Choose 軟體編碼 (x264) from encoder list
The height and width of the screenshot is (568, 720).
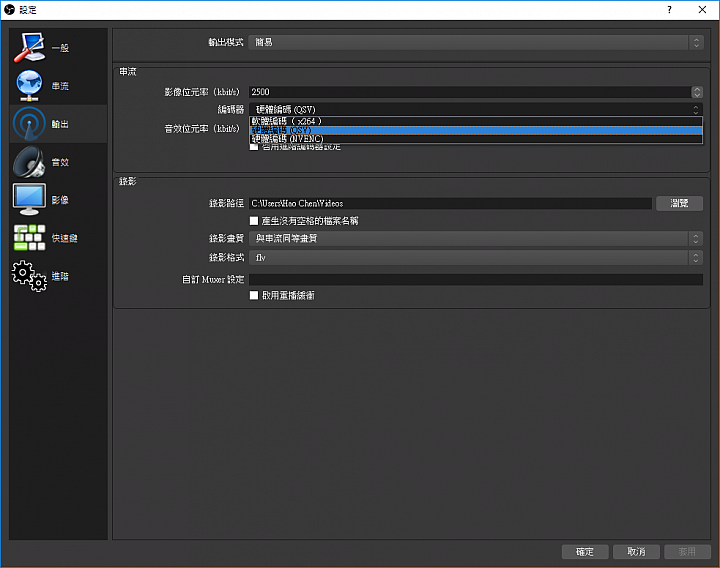[x=476, y=121]
